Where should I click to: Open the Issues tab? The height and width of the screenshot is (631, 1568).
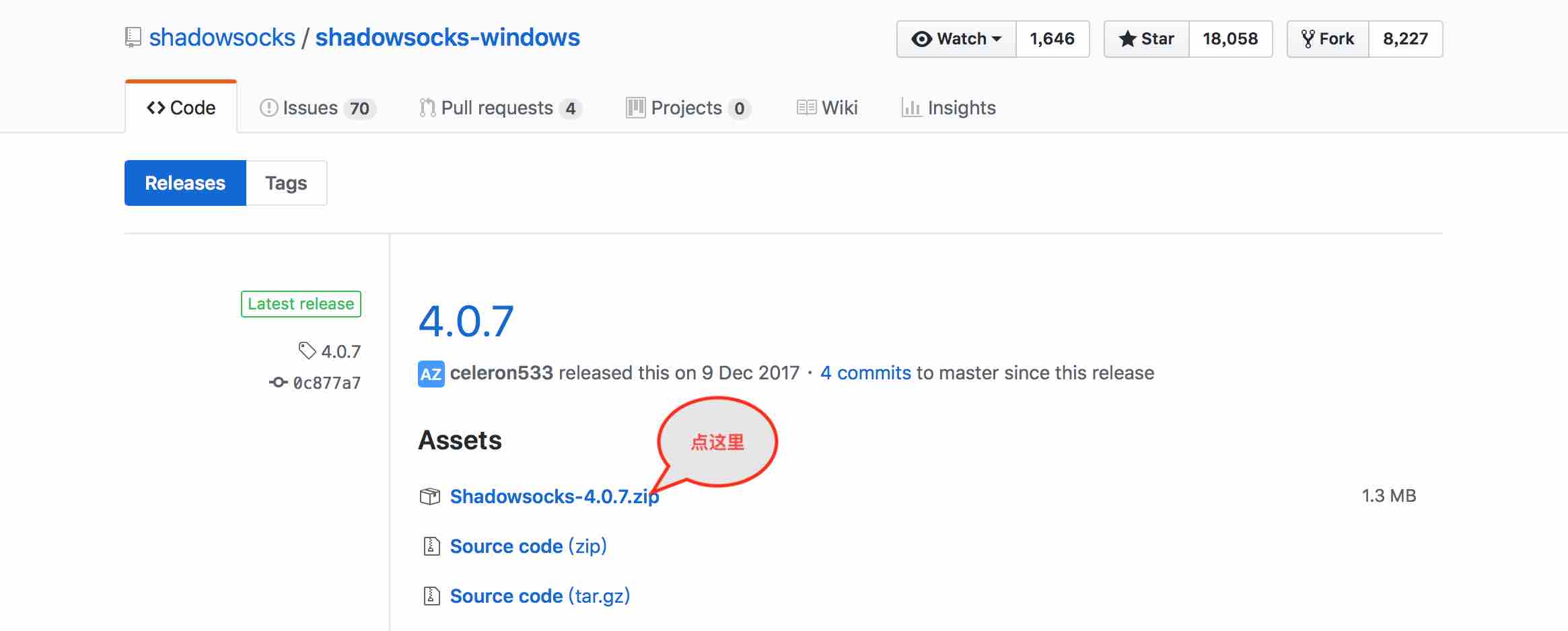tap(317, 108)
